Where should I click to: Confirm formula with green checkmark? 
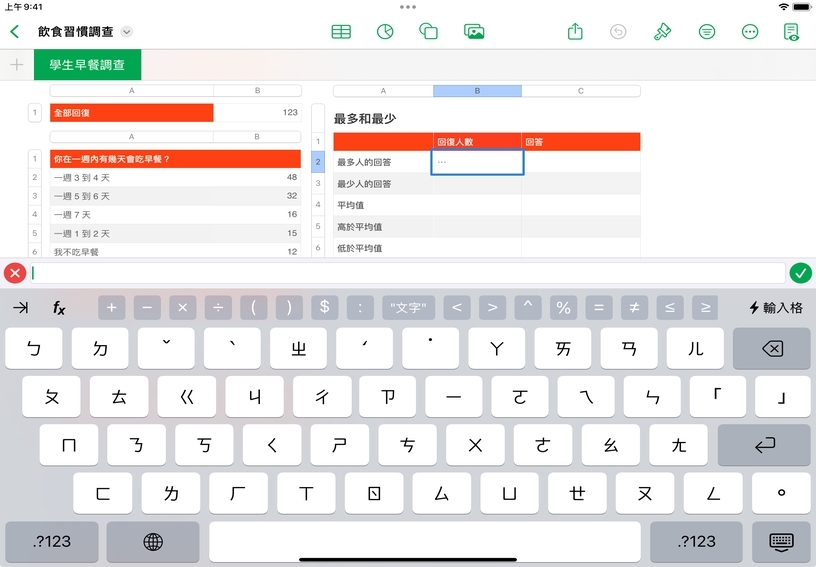point(800,273)
